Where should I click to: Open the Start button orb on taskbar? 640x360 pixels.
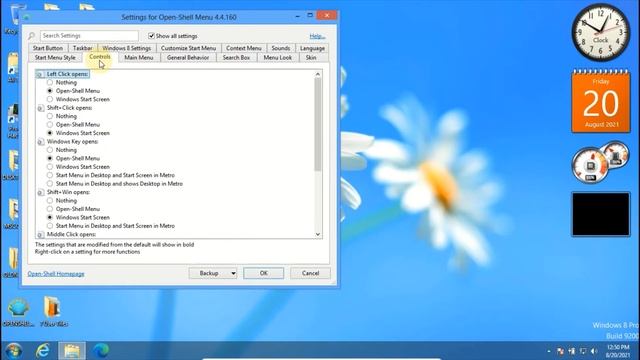[13, 350]
